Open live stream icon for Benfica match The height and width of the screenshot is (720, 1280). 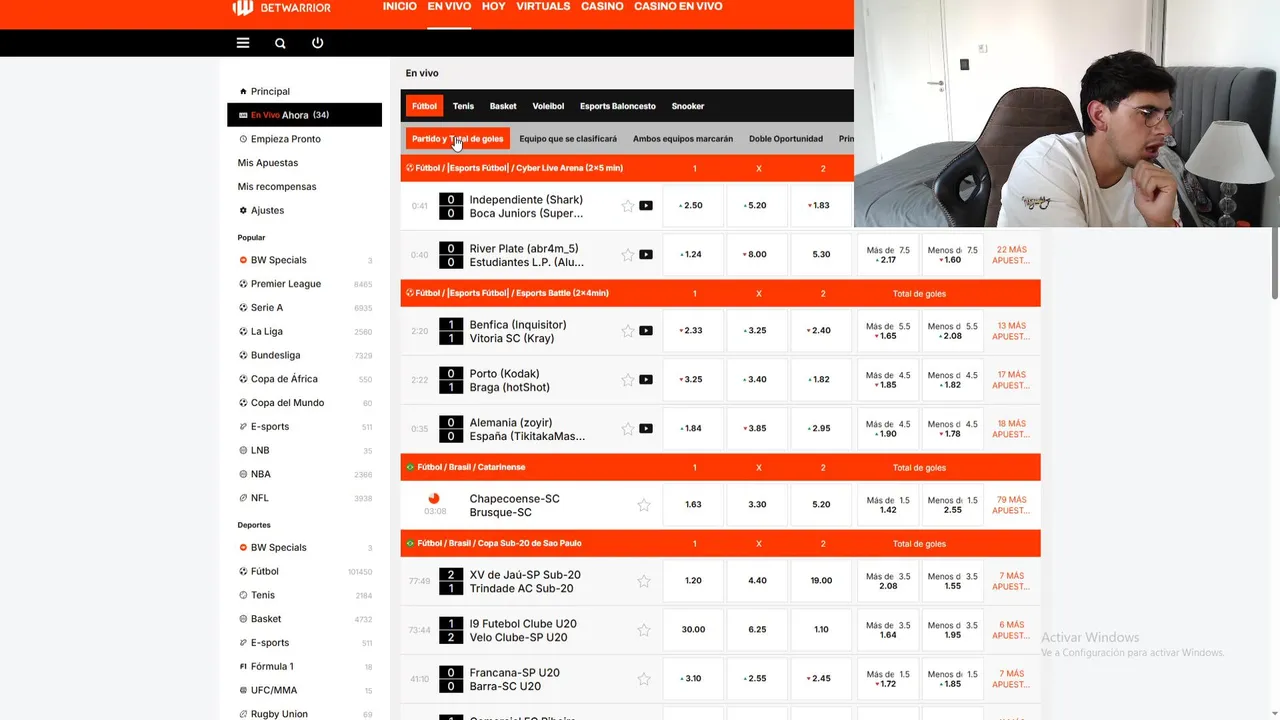pos(646,331)
